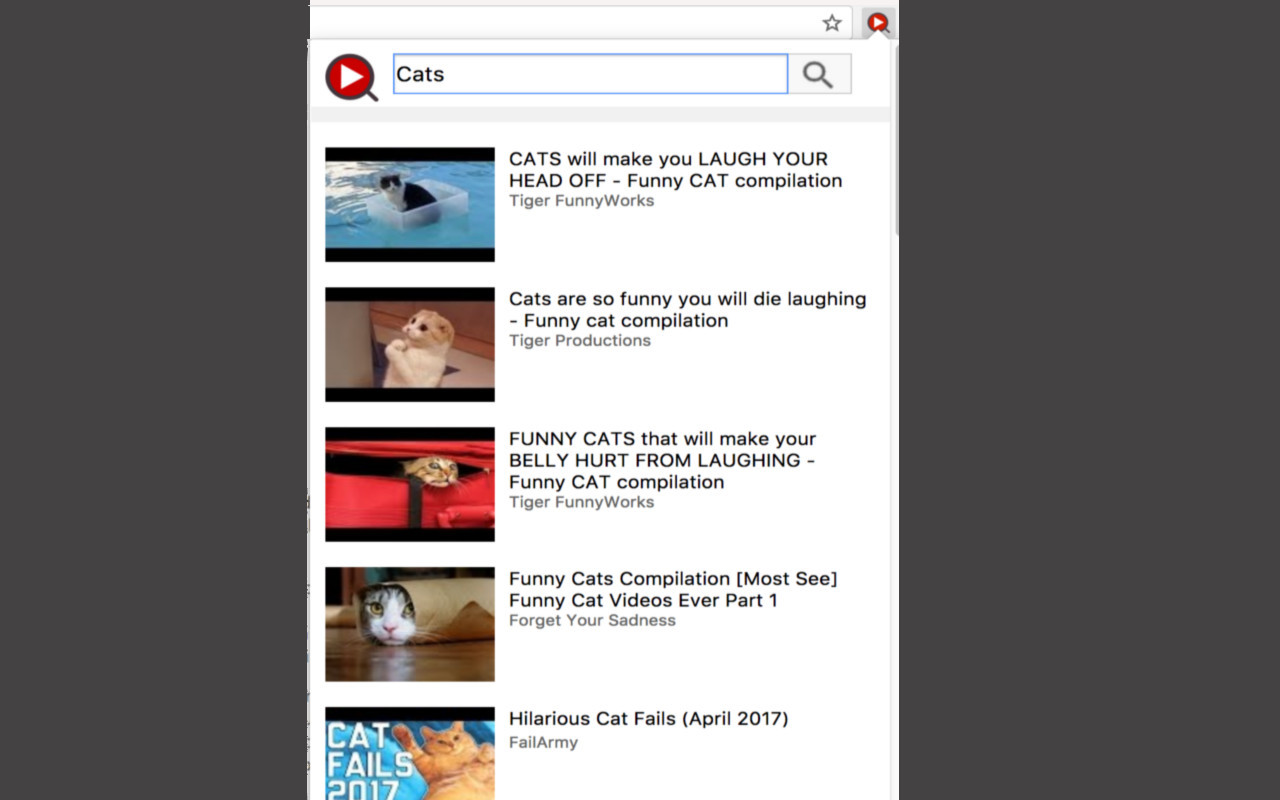Click the Tiger Productions channel name
Viewport: 1280px width, 800px height.
tap(579, 341)
